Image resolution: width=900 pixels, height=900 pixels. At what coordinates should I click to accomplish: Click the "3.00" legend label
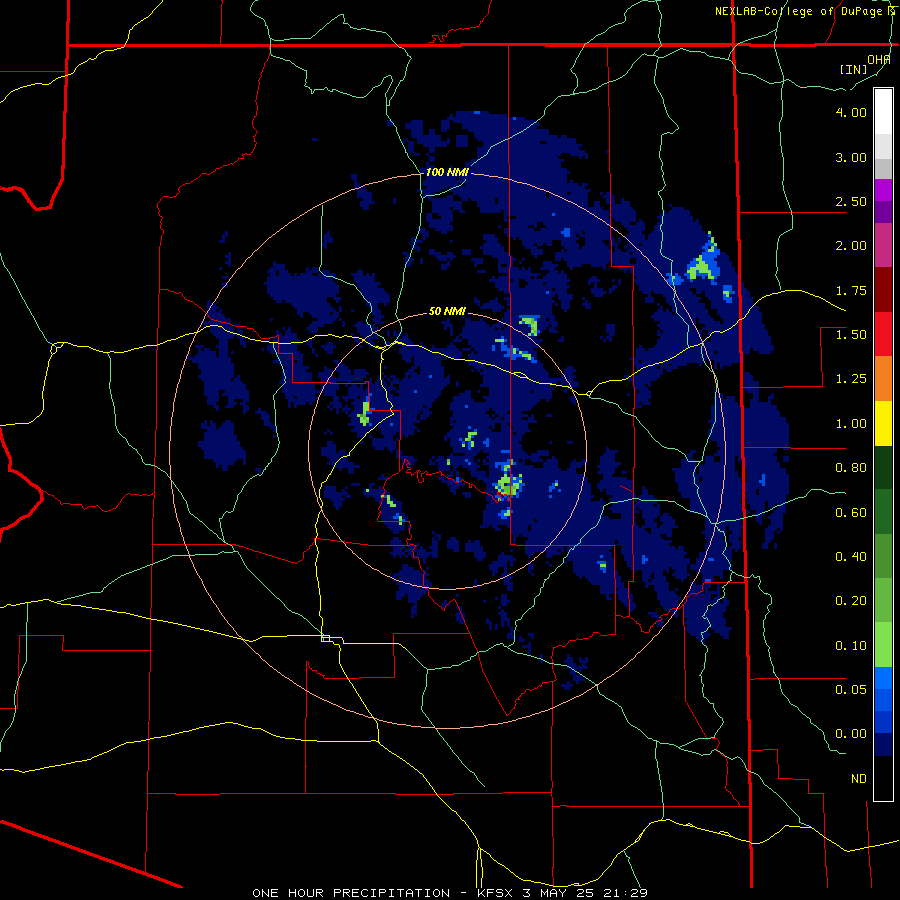tap(851, 157)
